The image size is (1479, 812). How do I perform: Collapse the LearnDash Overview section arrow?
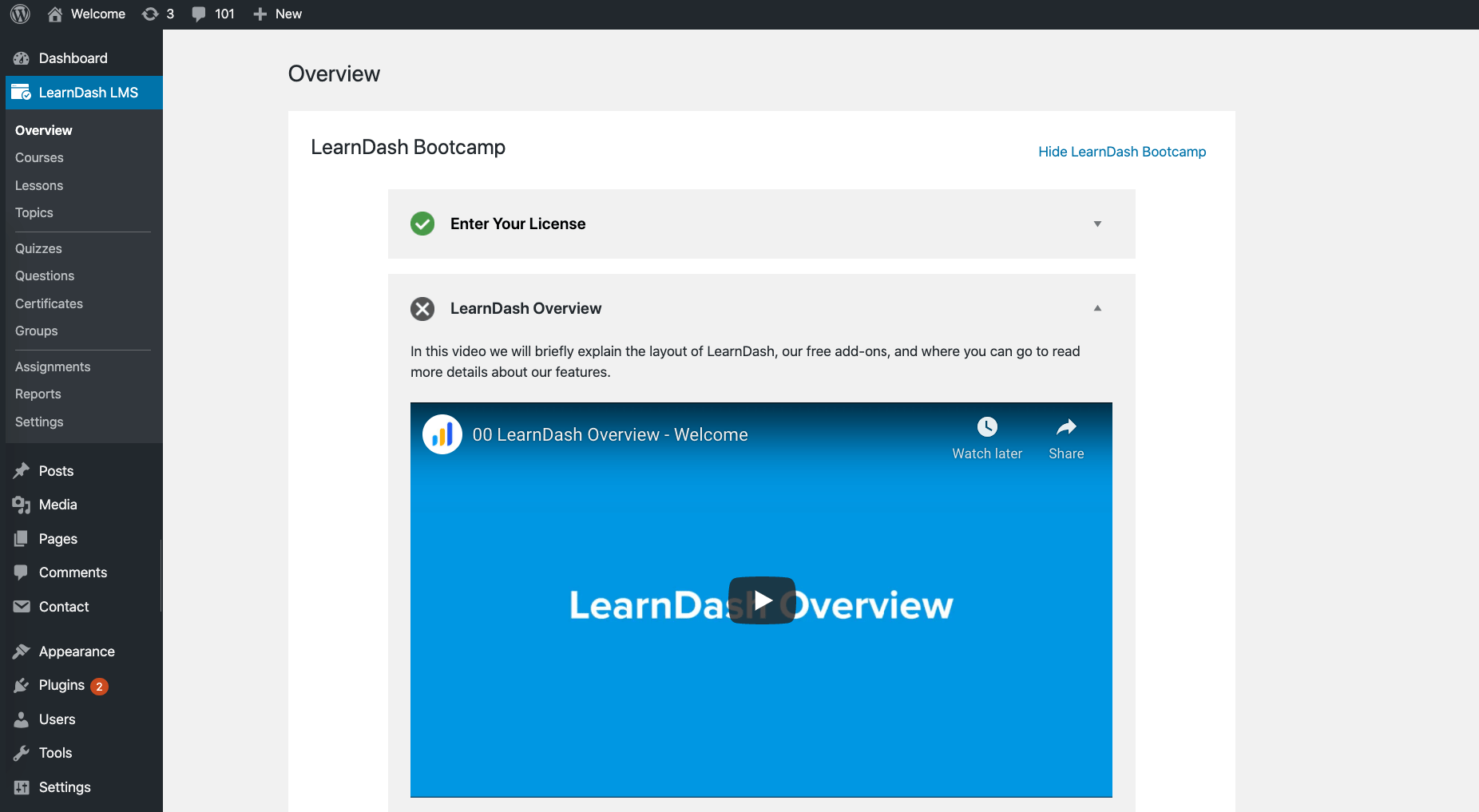click(1098, 307)
